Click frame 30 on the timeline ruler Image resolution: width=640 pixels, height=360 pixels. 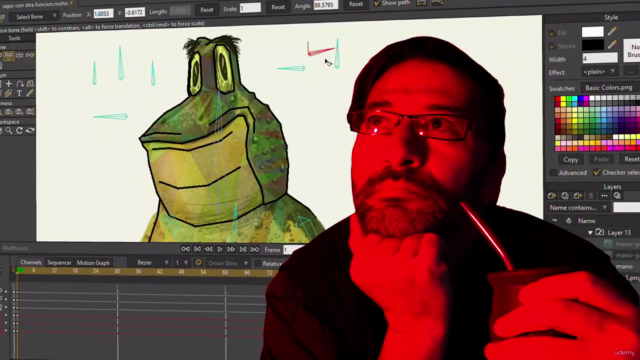pos(117,271)
